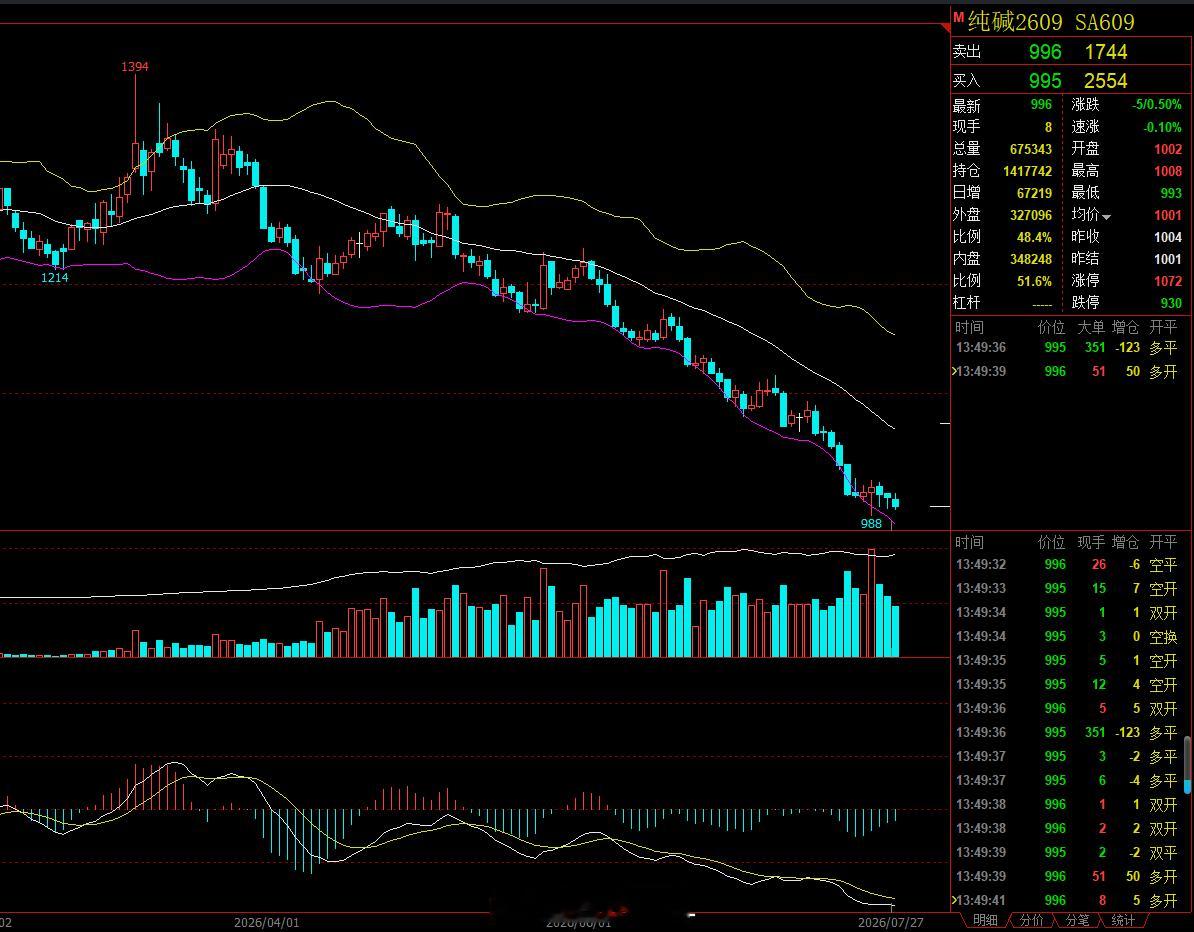Click the 纯碱2609 SA609 contract title
1194x932 pixels.
pyautogui.click(x=1051, y=22)
